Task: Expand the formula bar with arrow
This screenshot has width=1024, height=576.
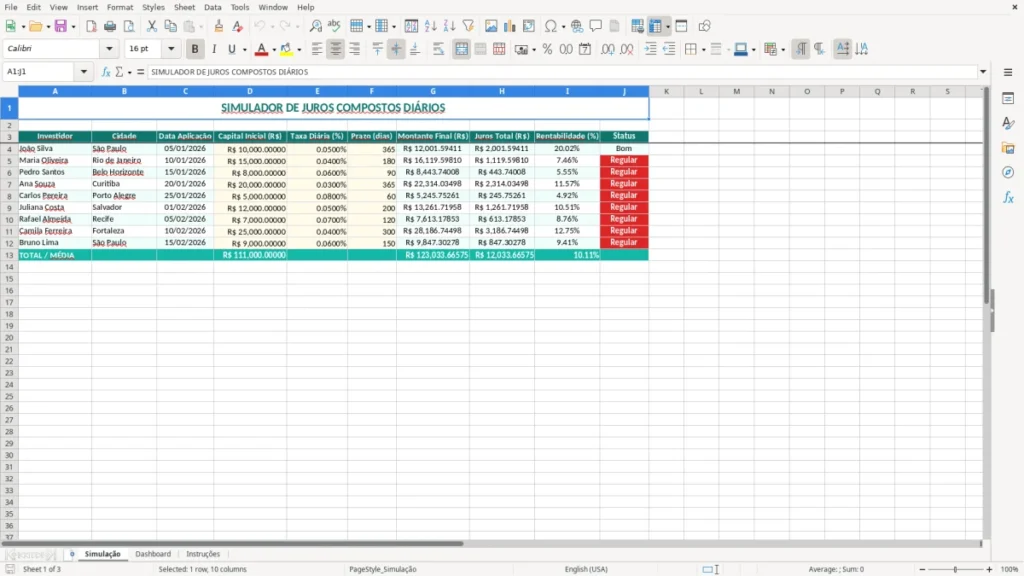Action: click(x=983, y=72)
